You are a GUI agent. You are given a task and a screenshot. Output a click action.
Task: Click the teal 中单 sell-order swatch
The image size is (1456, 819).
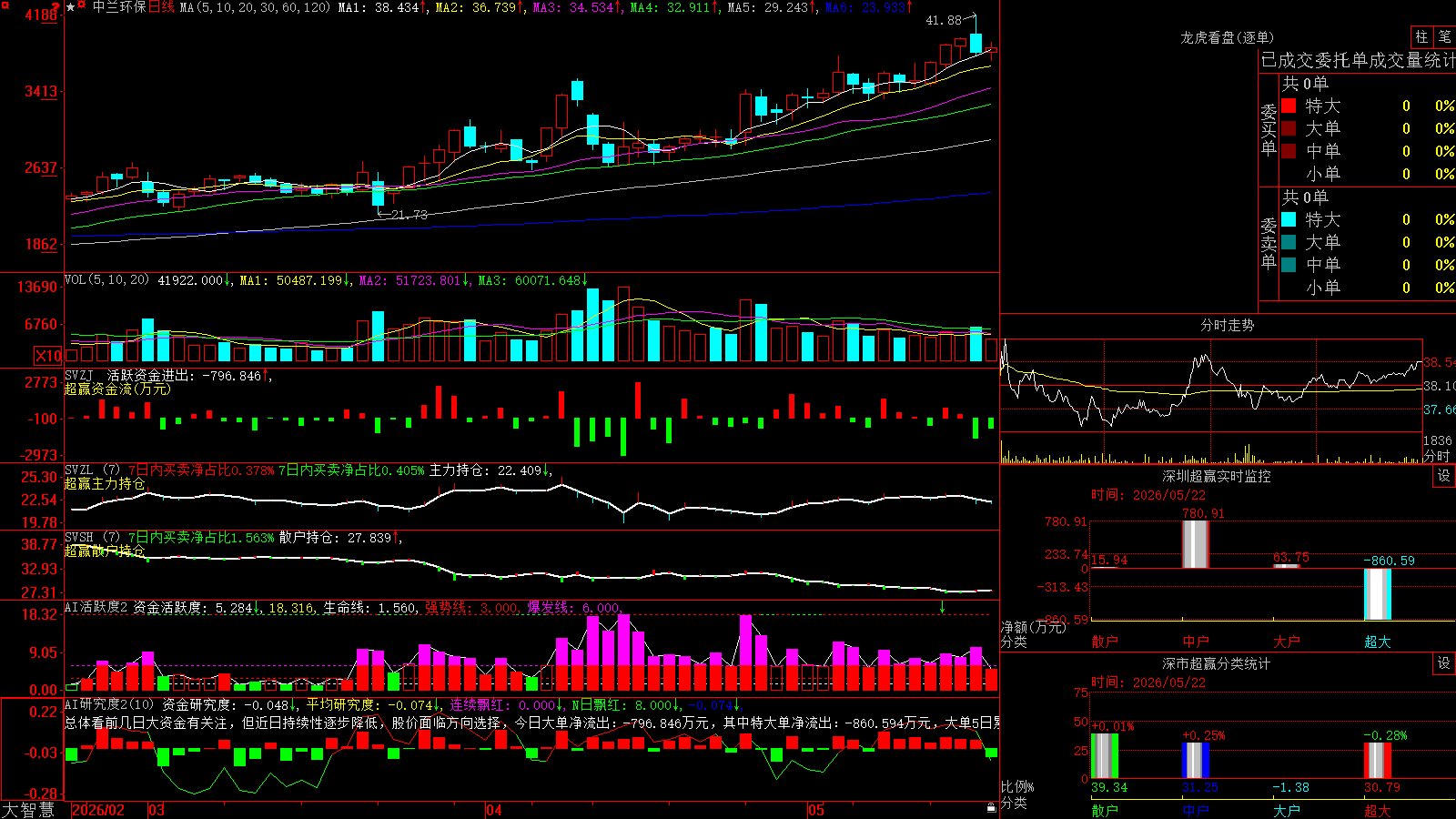point(1289,264)
